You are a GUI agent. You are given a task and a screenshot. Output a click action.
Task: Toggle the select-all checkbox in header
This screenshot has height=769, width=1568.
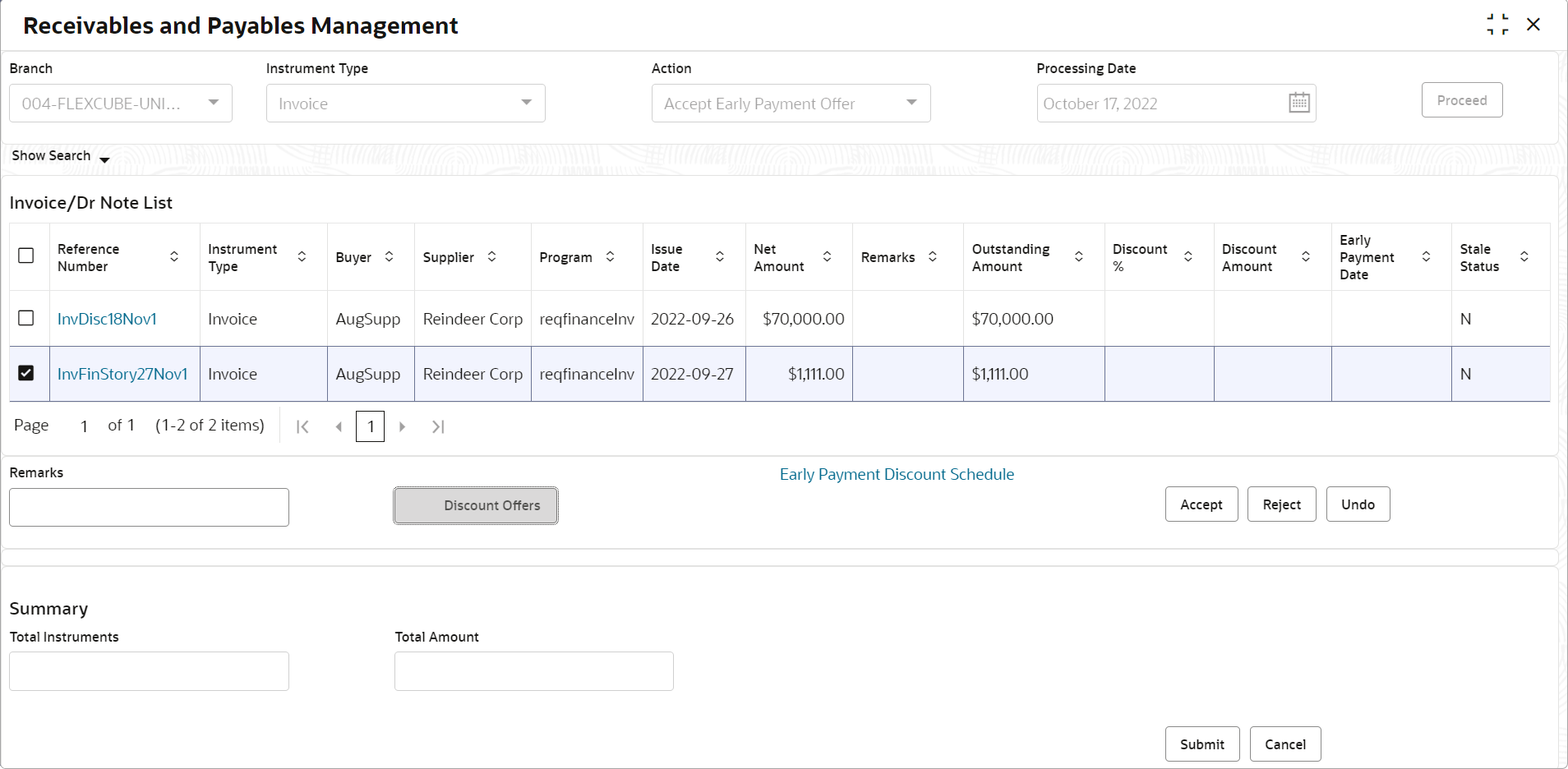[26, 256]
